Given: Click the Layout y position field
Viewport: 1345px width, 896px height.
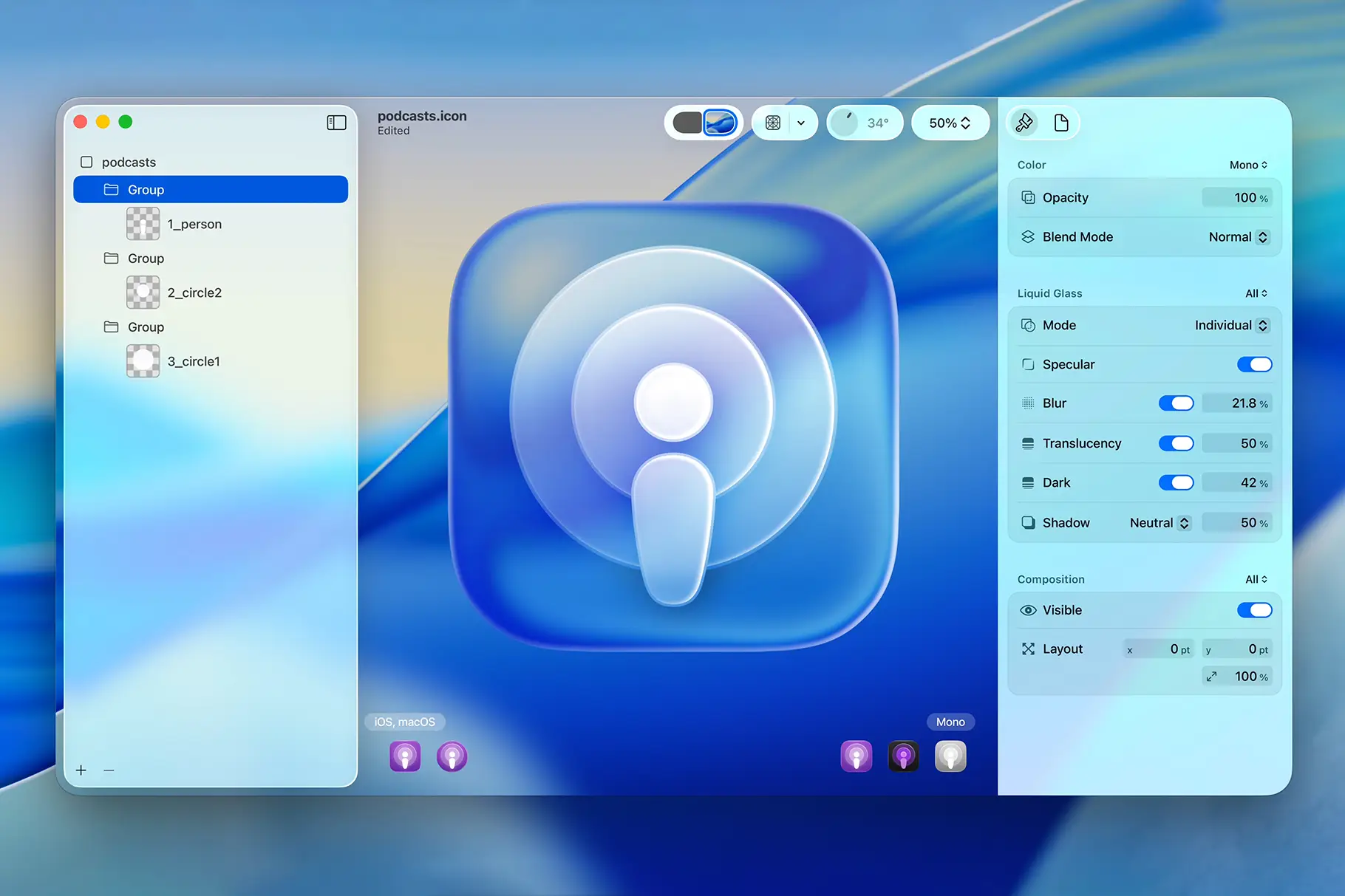Looking at the screenshot, I should 1237,649.
